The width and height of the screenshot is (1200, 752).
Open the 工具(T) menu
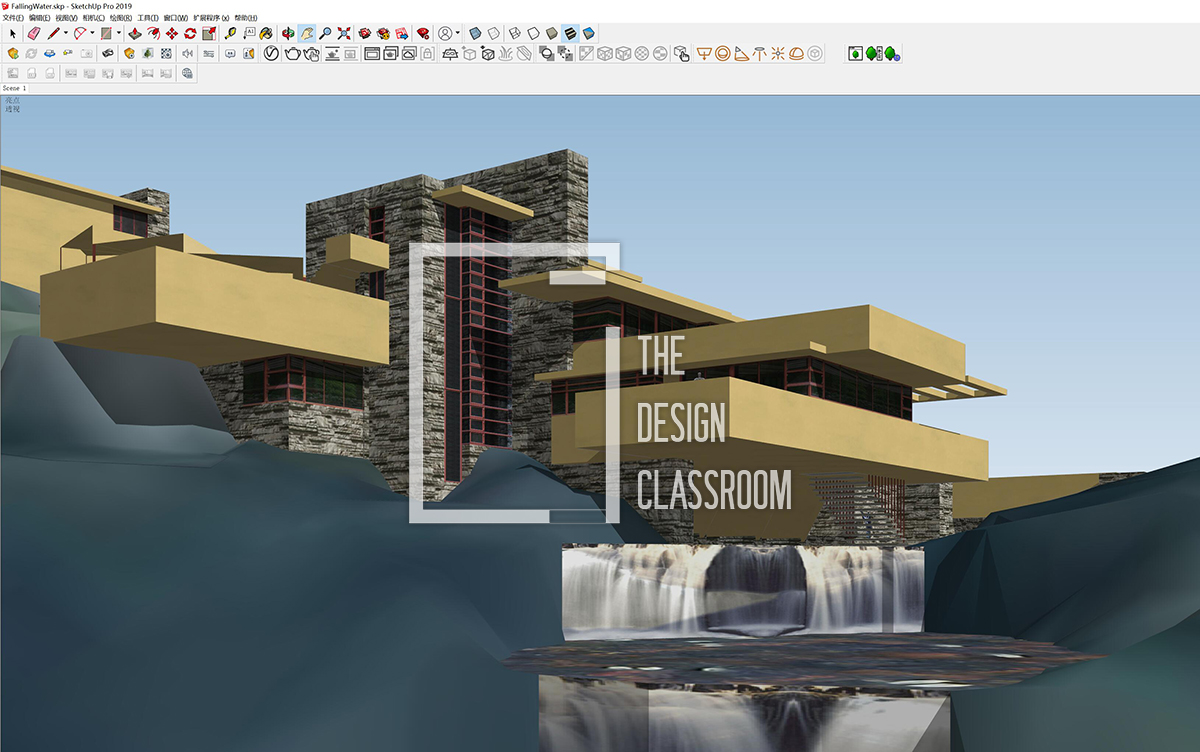point(148,18)
